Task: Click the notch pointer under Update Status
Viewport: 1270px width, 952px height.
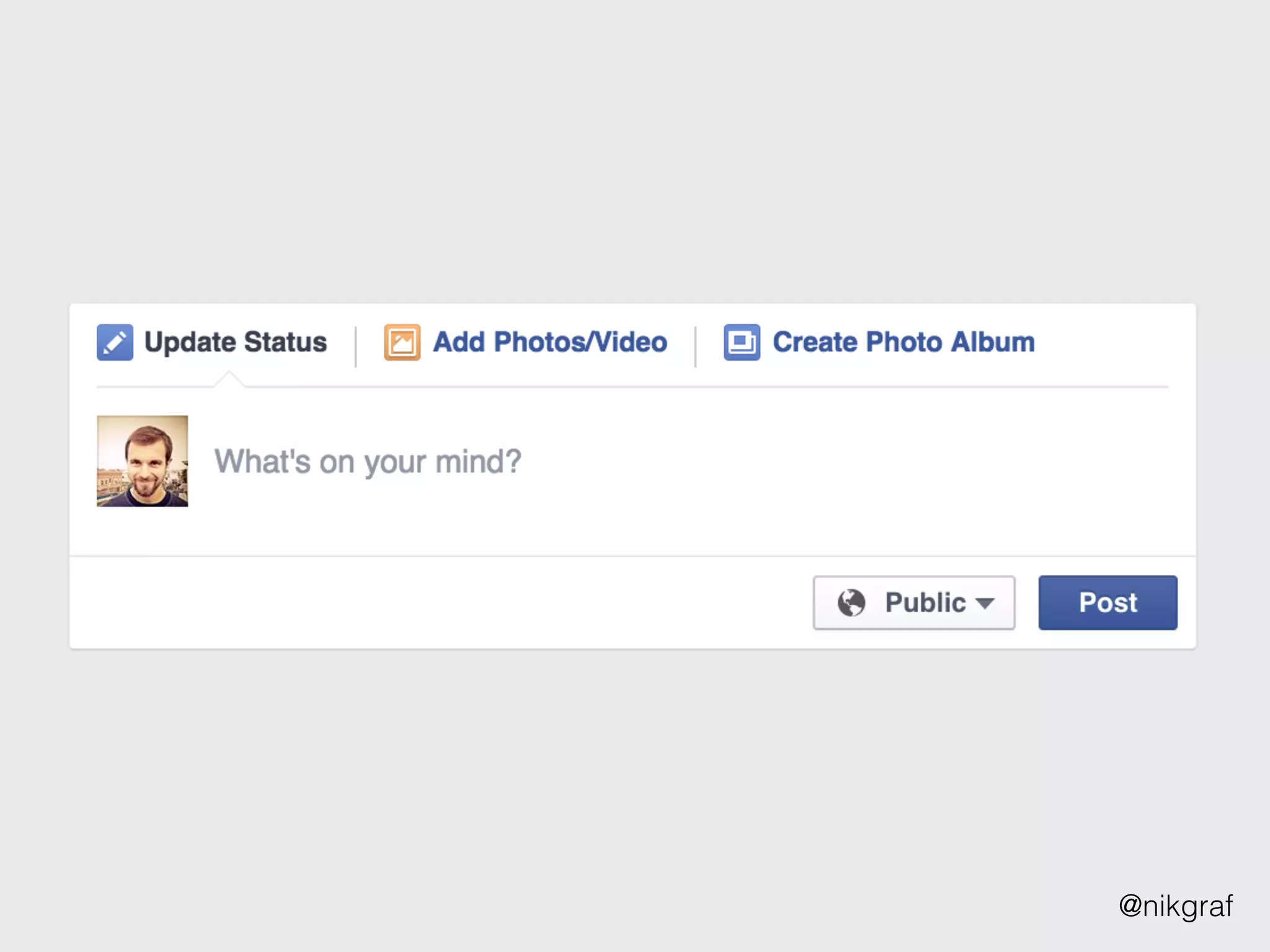Action: pos(229,379)
